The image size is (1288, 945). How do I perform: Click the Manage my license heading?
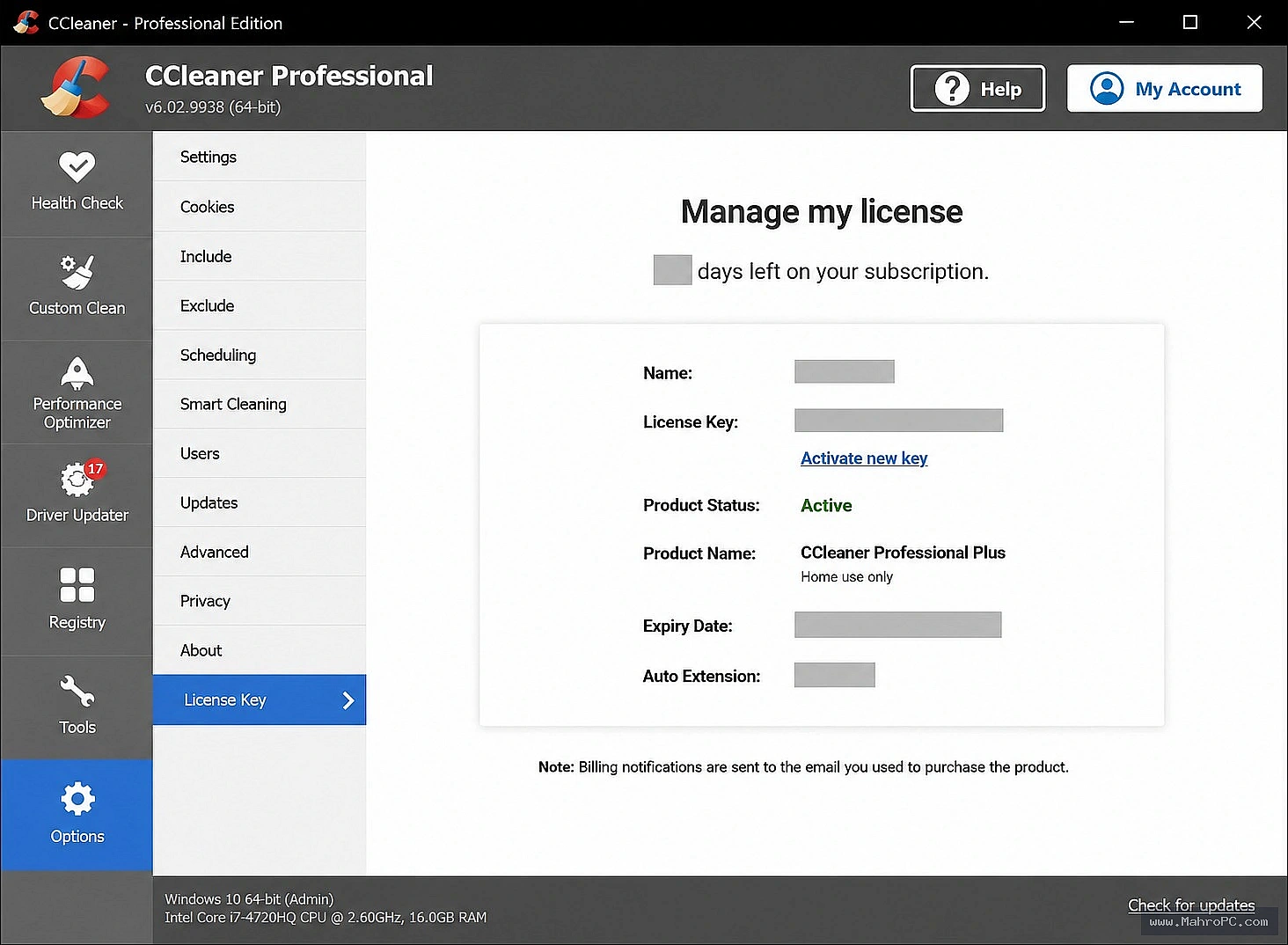point(822,211)
